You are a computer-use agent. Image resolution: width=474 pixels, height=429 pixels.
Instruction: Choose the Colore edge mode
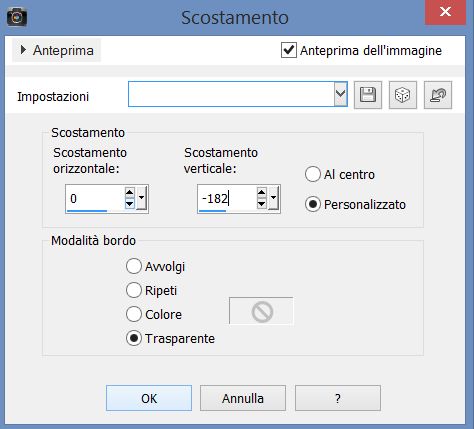134,314
